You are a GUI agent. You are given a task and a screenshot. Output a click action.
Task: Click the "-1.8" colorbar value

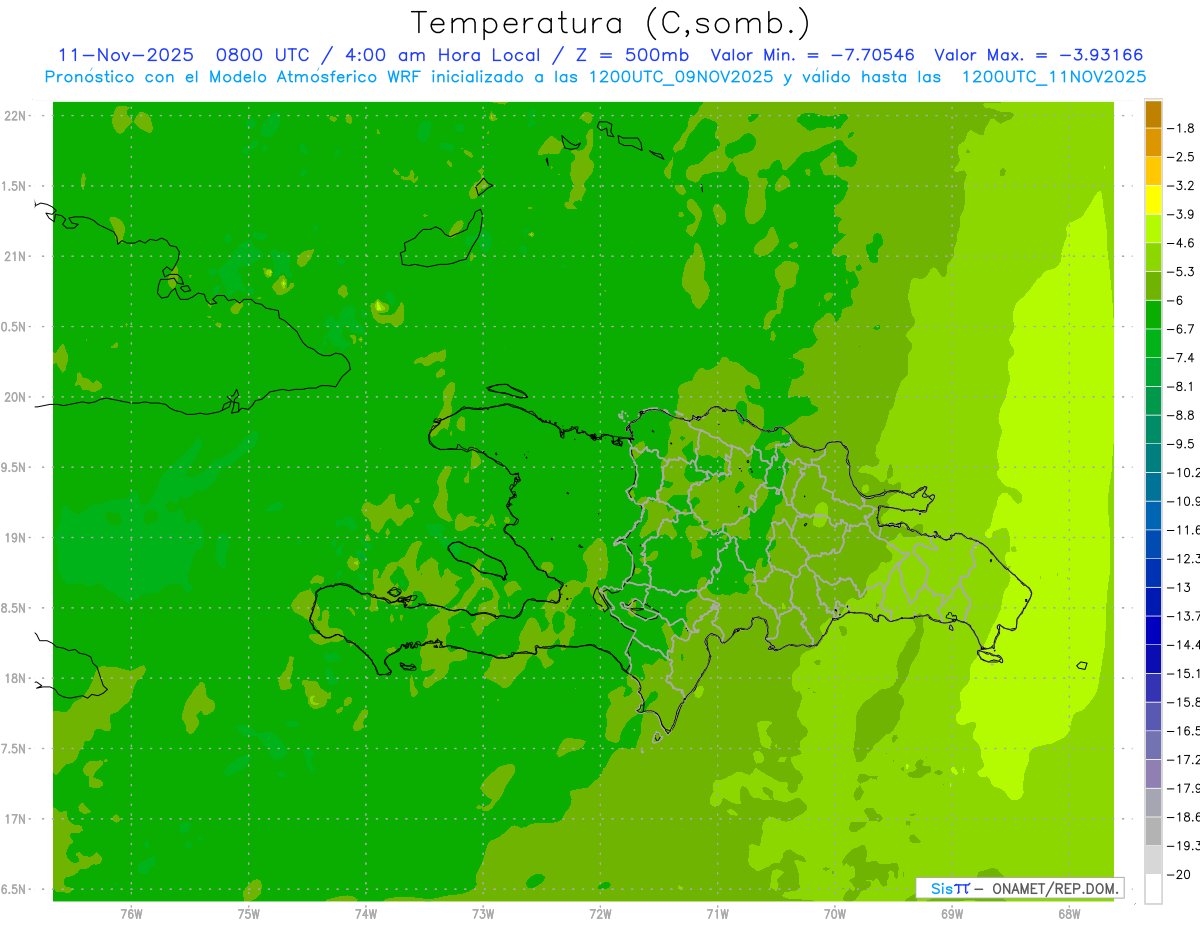(x=1182, y=128)
